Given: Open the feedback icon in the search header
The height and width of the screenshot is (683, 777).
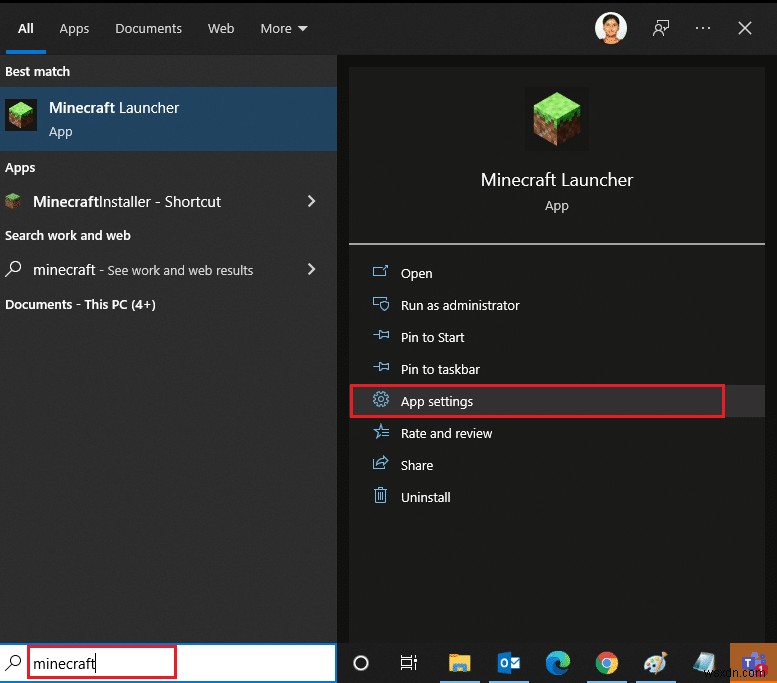Looking at the screenshot, I should pos(661,28).
